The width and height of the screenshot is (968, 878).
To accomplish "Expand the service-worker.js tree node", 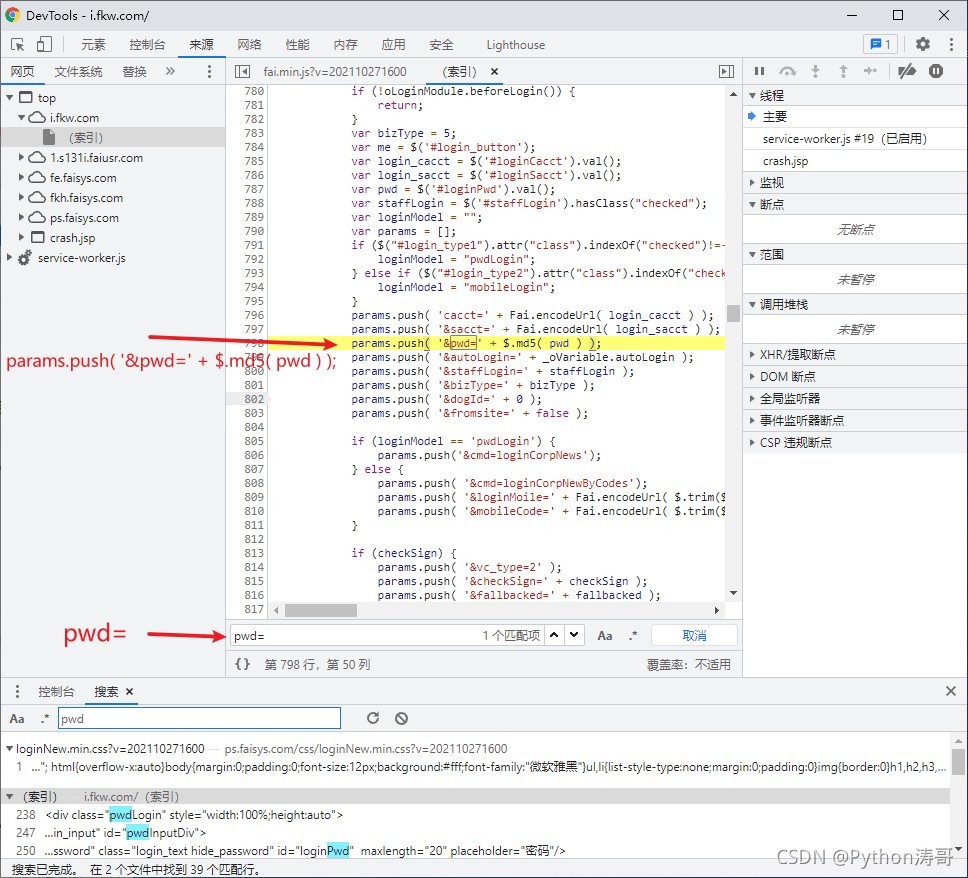I will click(10, 257).
